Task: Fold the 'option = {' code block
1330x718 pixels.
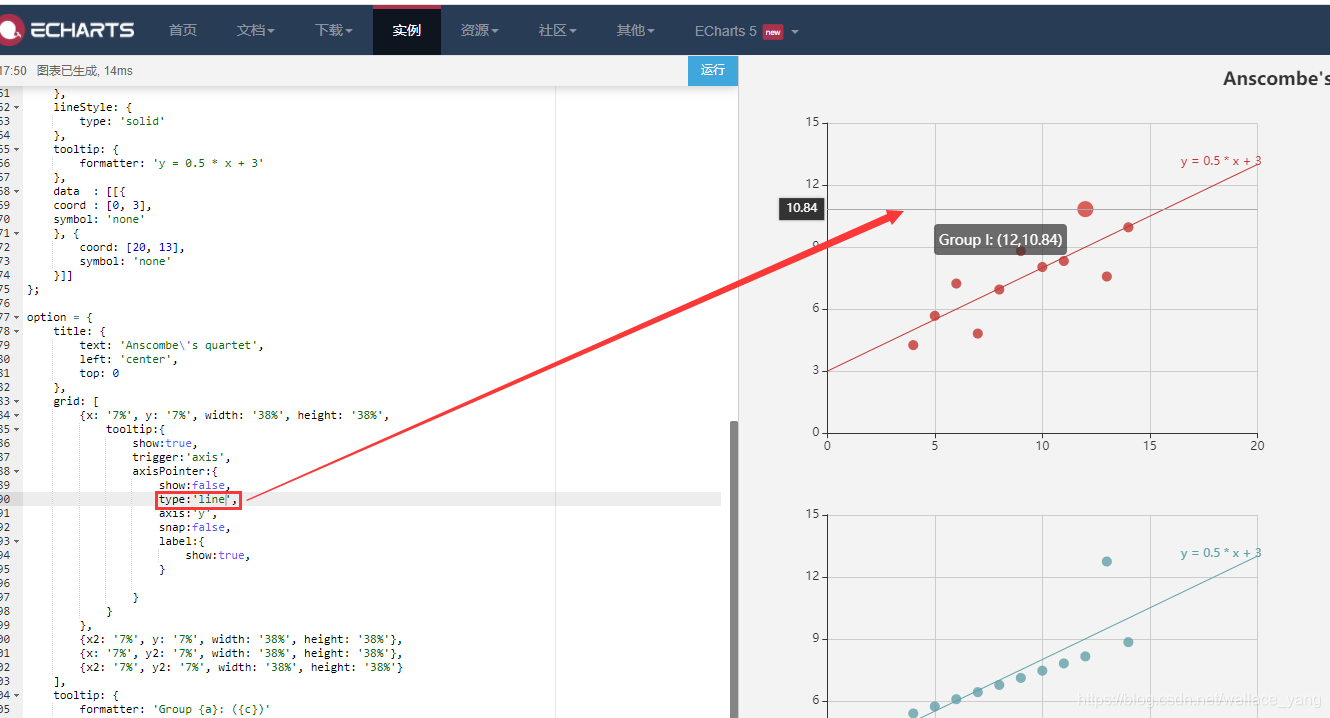Action: pos(17,317)
